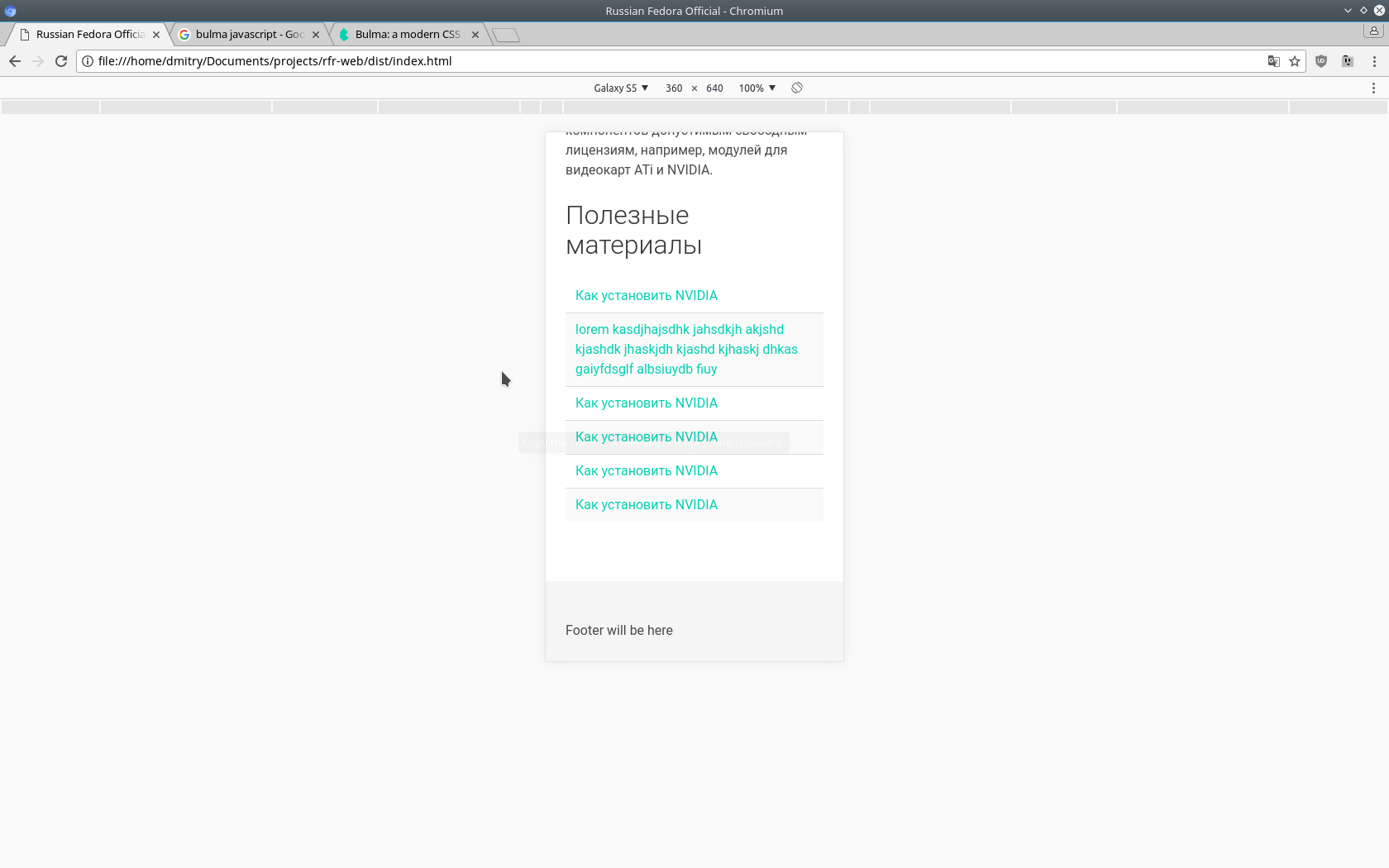
Task: Open the window menu icon in title bar
Action: click(x=10, y=11)
